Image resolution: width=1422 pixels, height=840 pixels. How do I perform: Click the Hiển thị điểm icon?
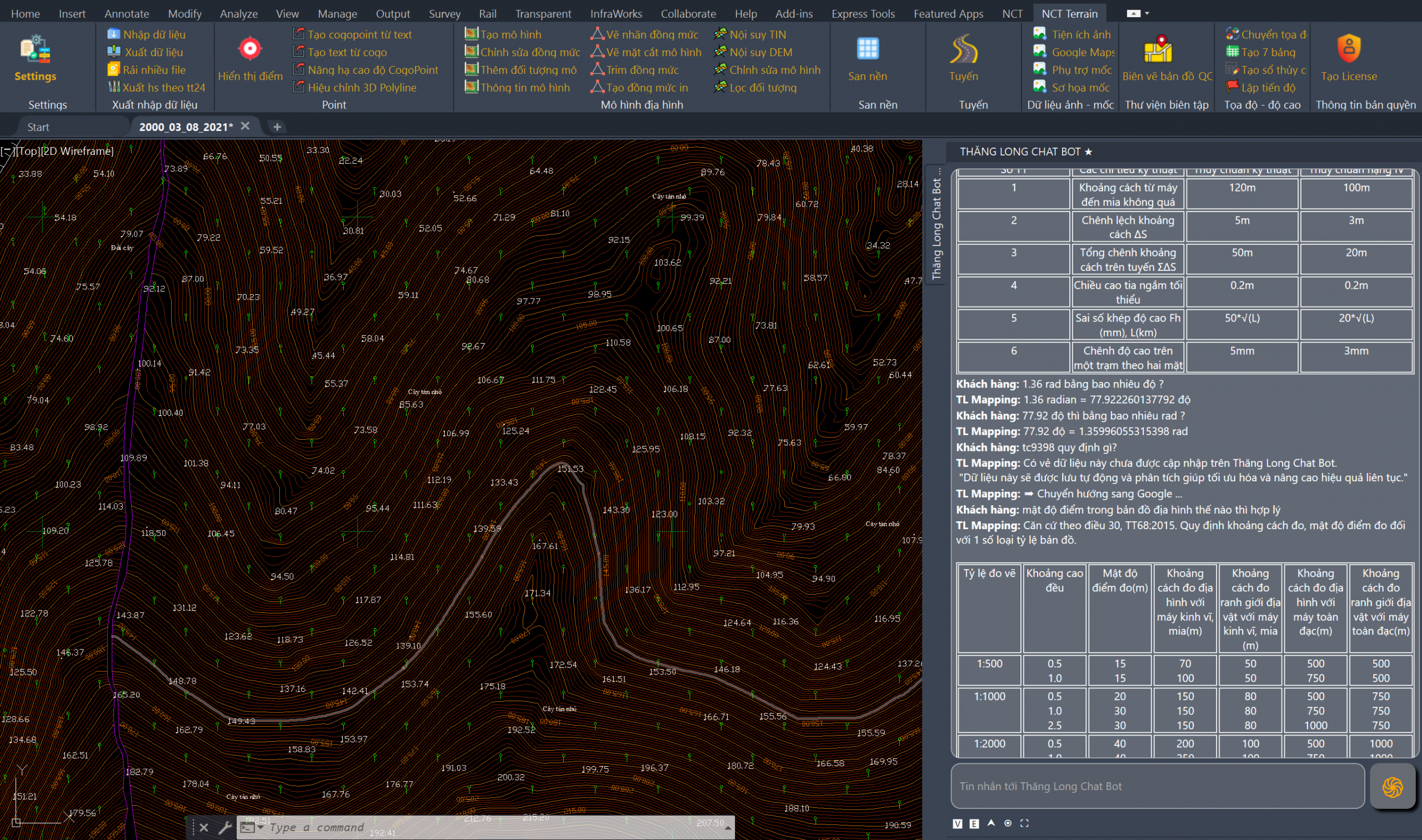point(250,49)
